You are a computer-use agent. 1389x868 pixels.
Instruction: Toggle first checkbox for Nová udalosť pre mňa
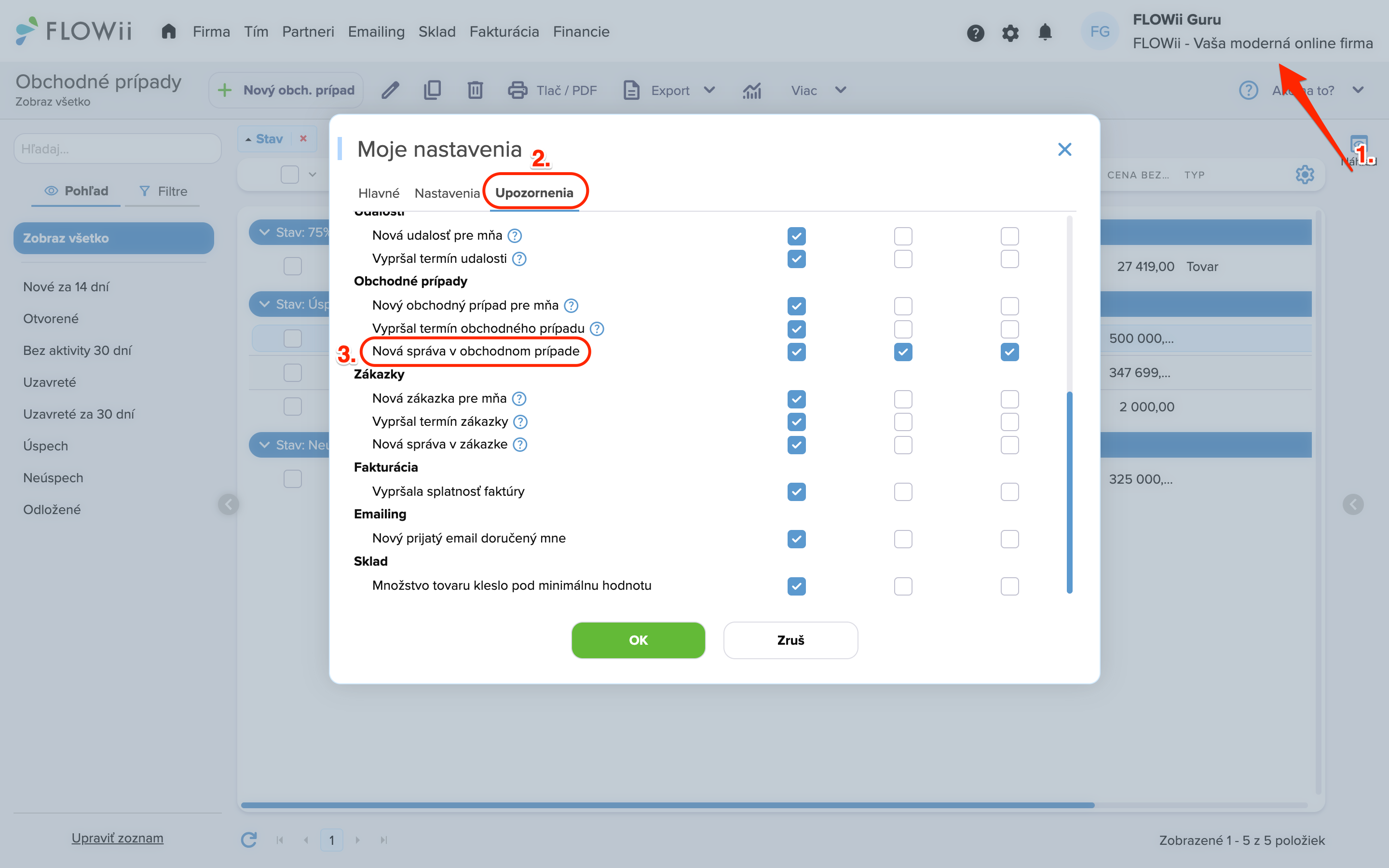pyautogui.click(x=797, y=236)
